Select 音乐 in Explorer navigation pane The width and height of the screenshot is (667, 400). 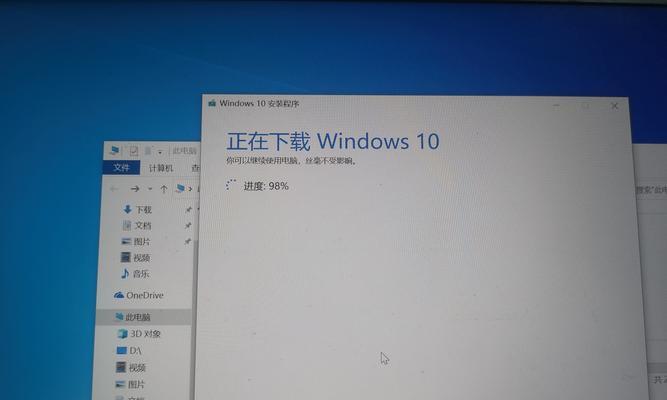(x=135, y=274)
